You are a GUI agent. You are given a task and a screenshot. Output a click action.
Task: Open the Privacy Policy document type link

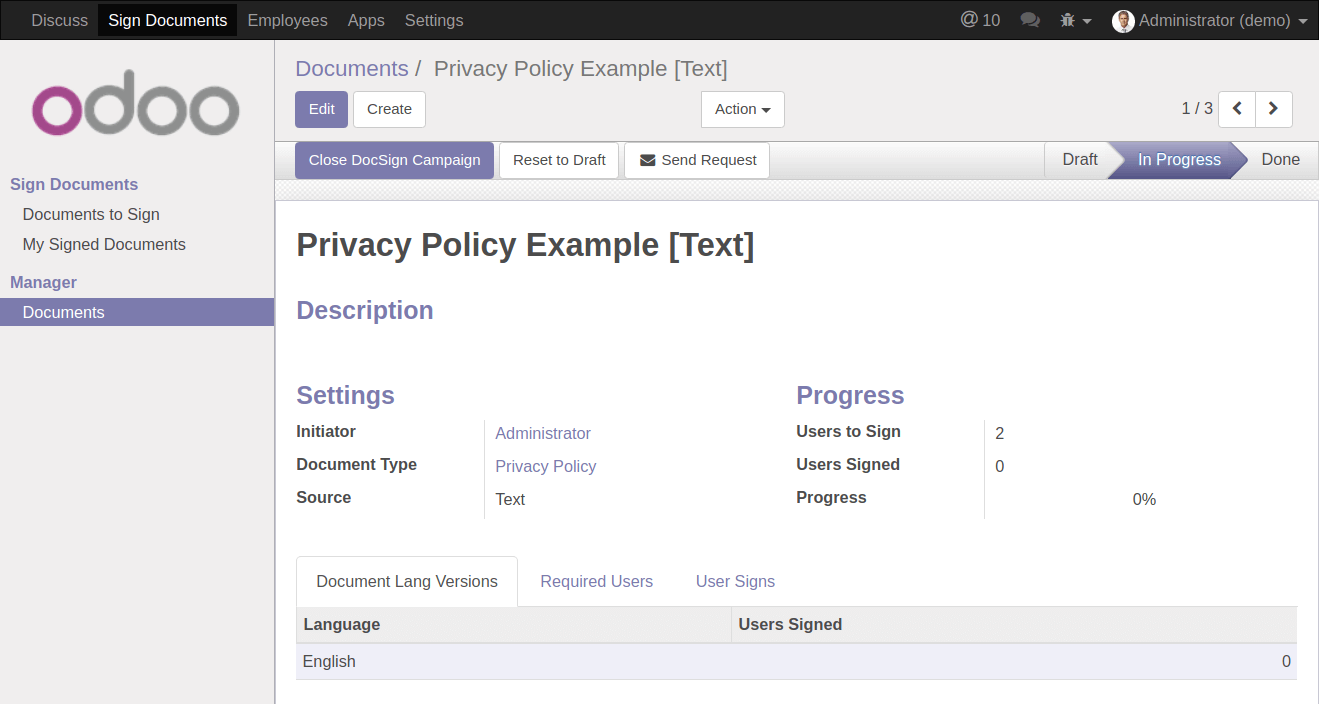[x=545, y=466]
